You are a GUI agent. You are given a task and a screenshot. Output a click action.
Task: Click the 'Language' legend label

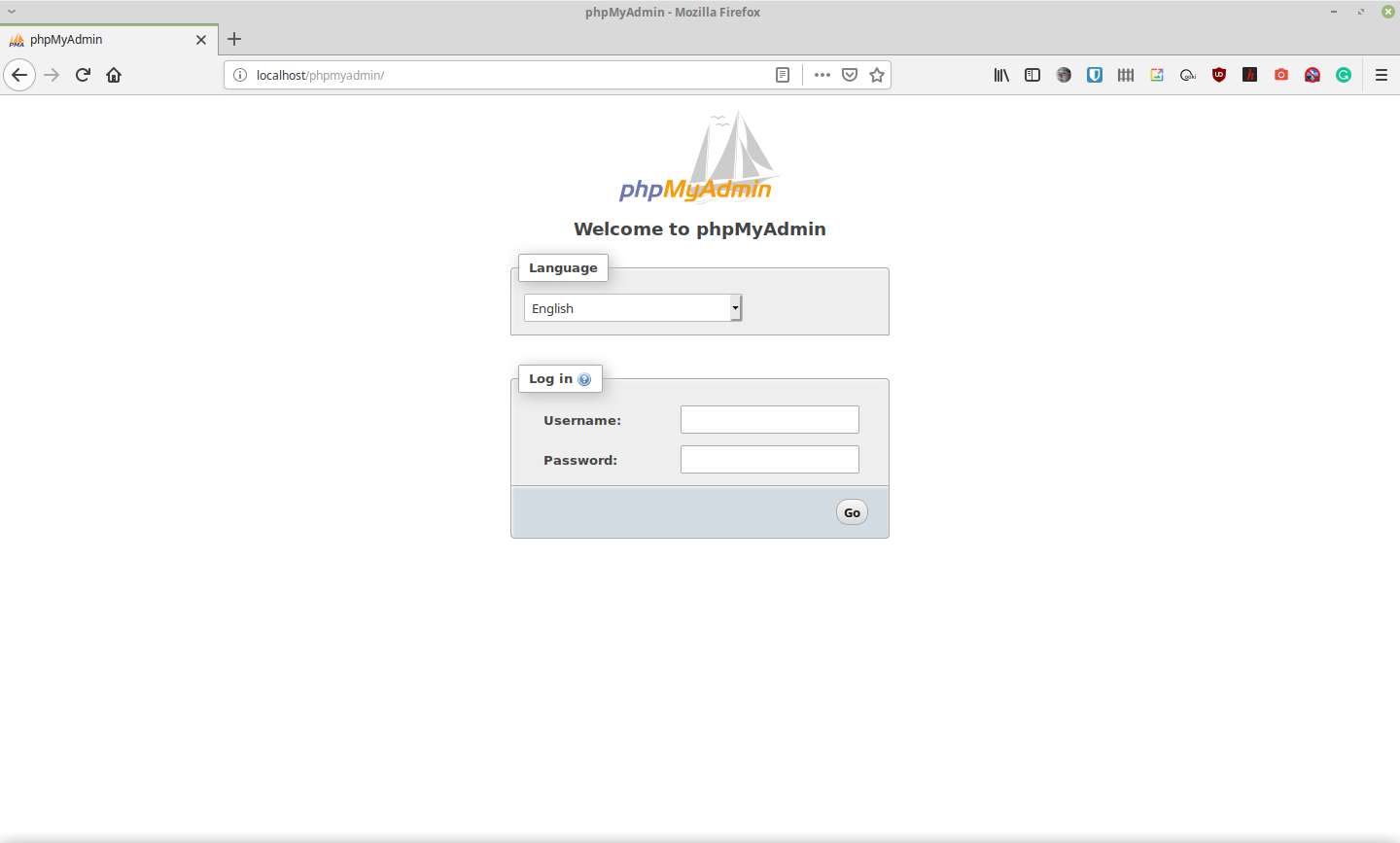click(x=563, y=268)
